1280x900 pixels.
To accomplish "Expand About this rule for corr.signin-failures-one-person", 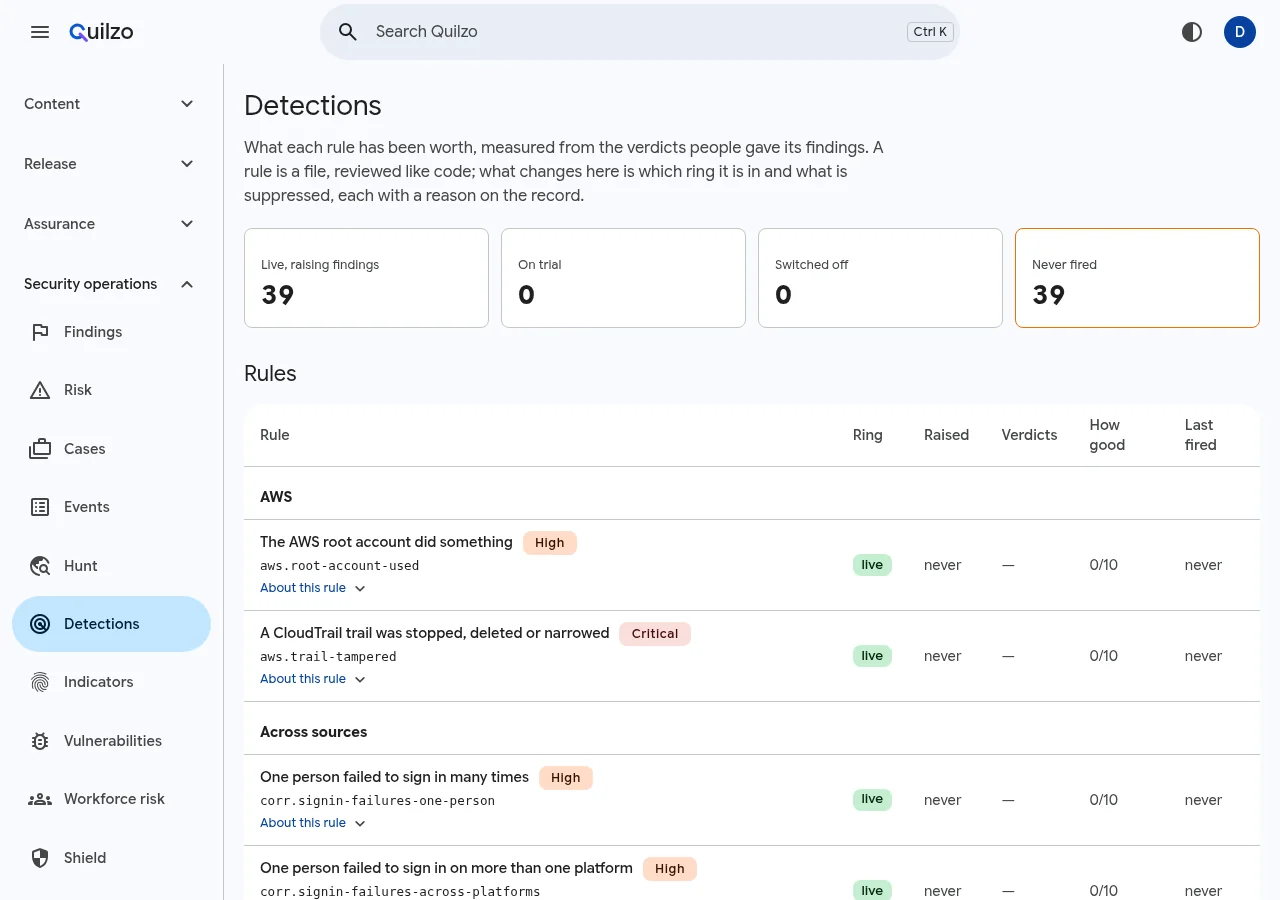I will coord(313,823).
